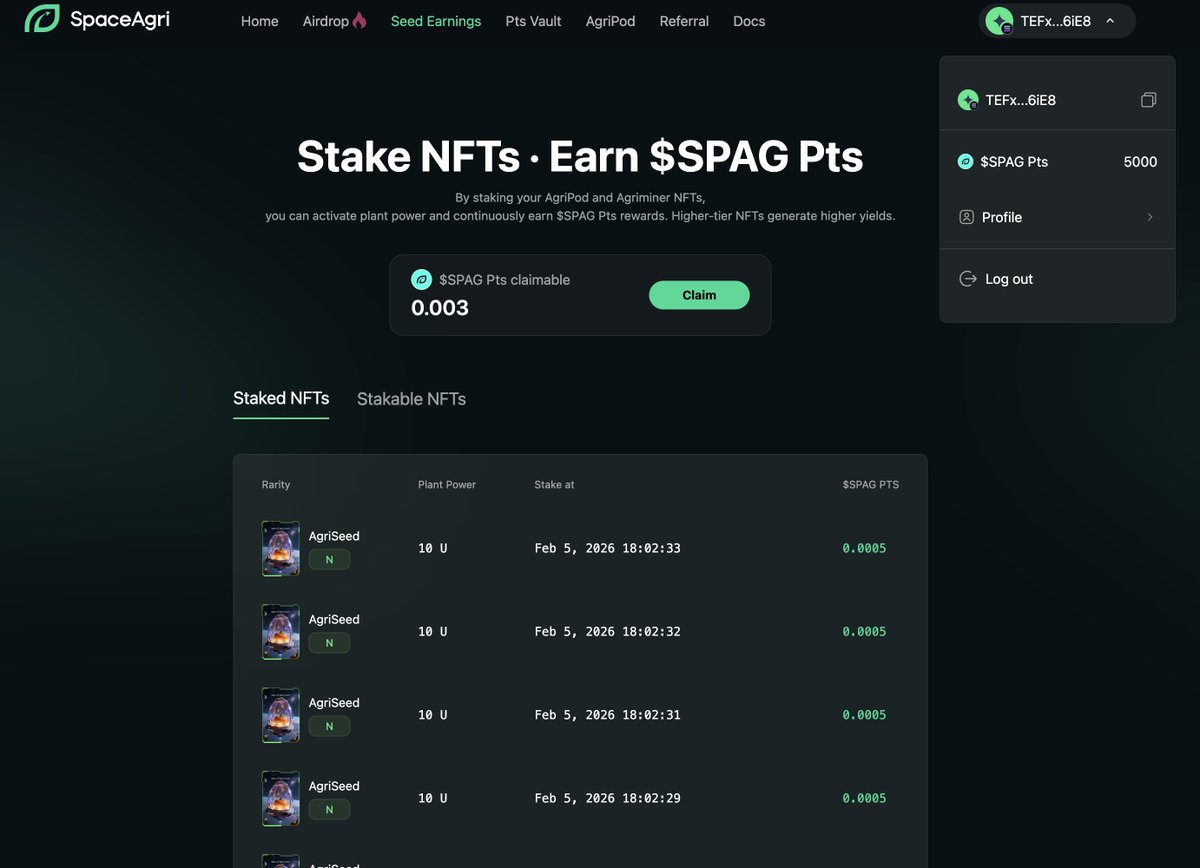
Task: Click the Profile person icon
Action: click(966, 217)
